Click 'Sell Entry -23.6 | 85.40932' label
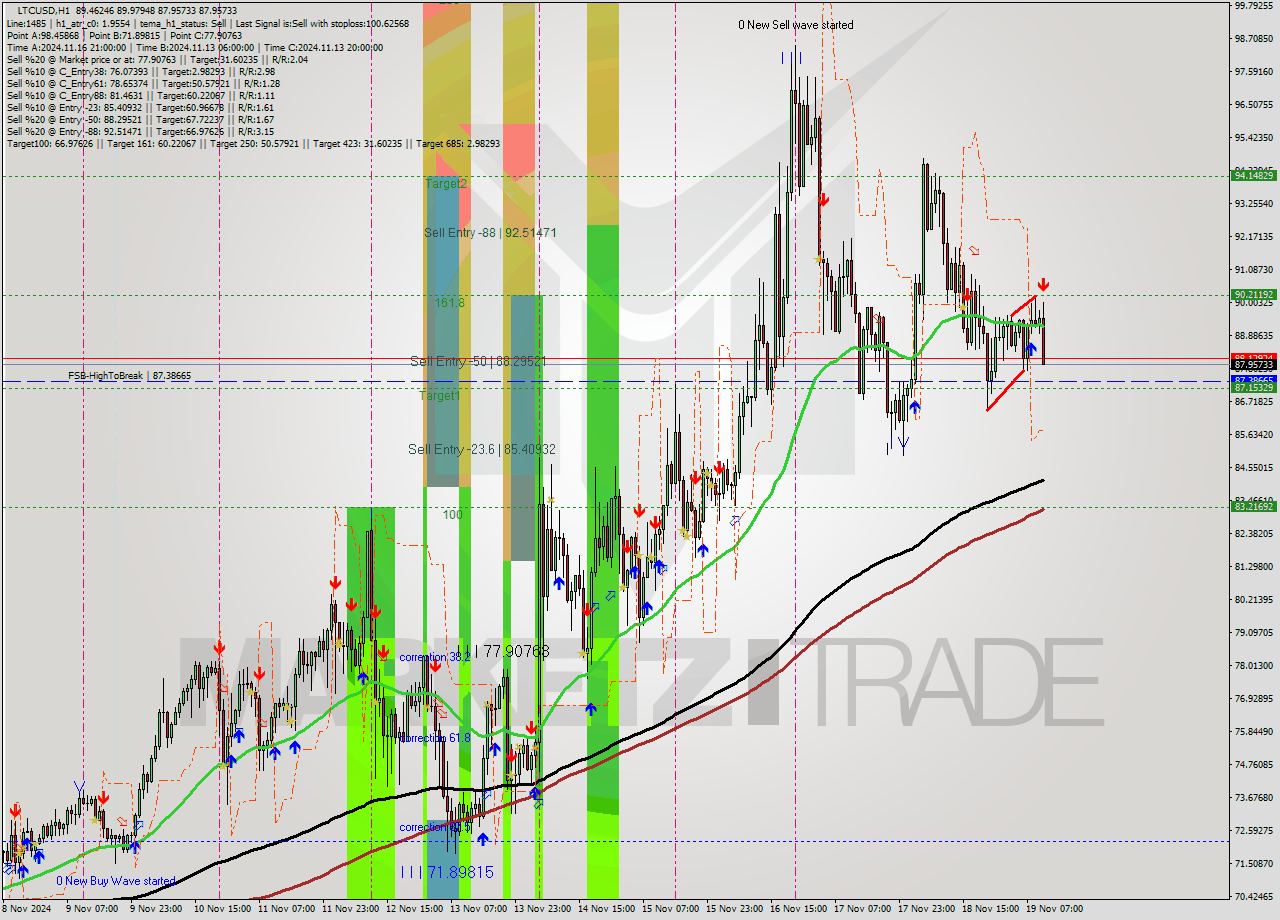 point(481,450)
